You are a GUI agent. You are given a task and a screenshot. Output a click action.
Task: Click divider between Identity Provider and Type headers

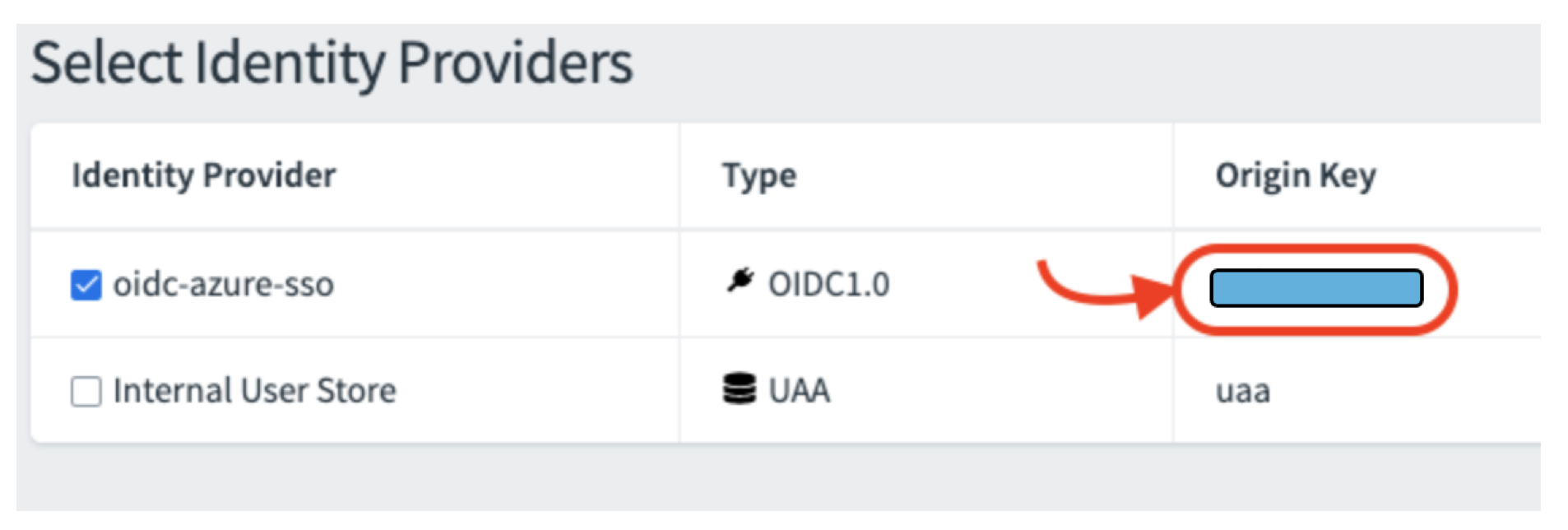pyautogui.click(x=680, y=175)
